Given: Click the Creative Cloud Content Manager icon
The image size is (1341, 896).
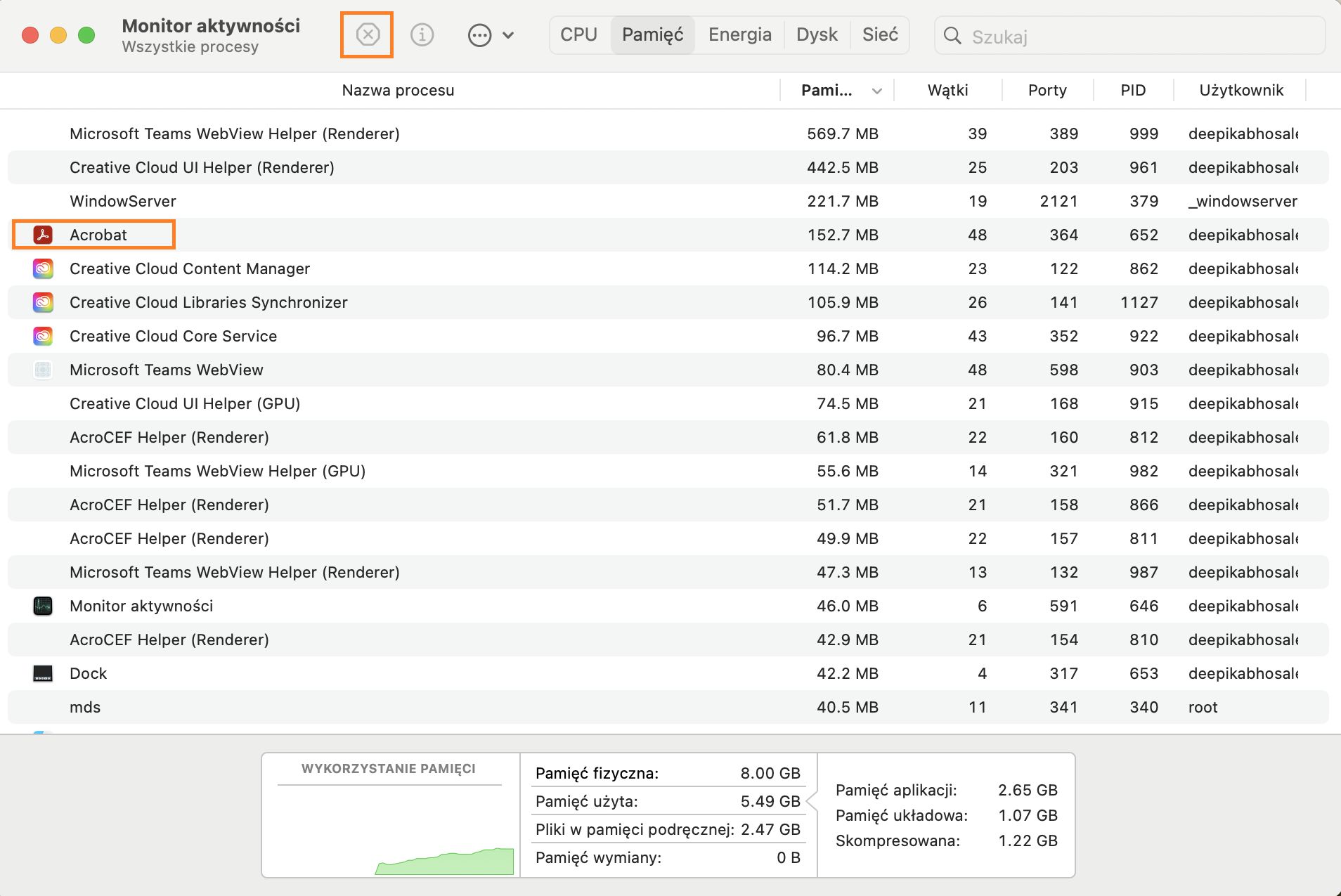Looking at the screenshot, I should 43,268.
